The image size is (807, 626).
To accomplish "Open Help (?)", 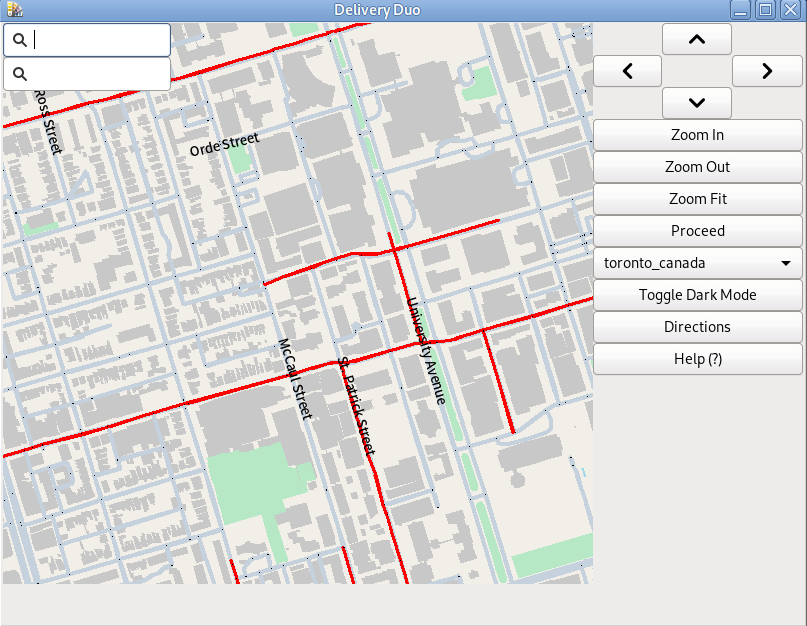I will 697,359.
